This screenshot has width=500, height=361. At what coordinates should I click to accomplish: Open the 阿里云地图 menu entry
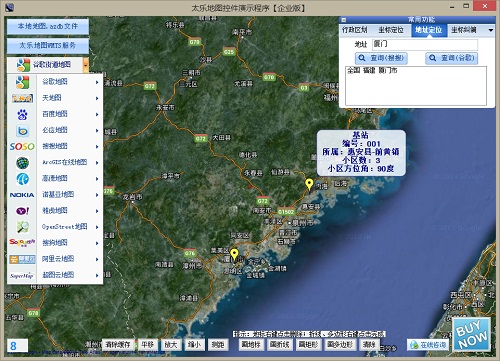pyautogui.click(x=55, y=259)
